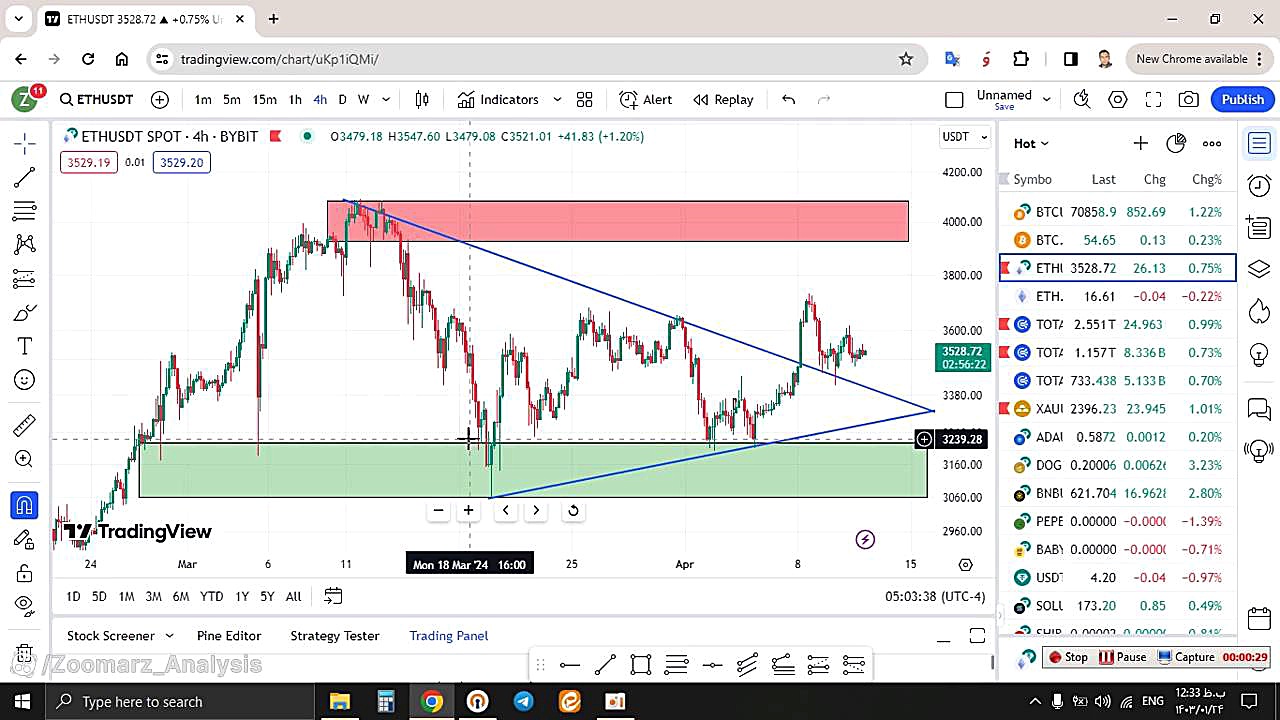
Task: Toggle the layout save checkbox square
Action: 954,99
